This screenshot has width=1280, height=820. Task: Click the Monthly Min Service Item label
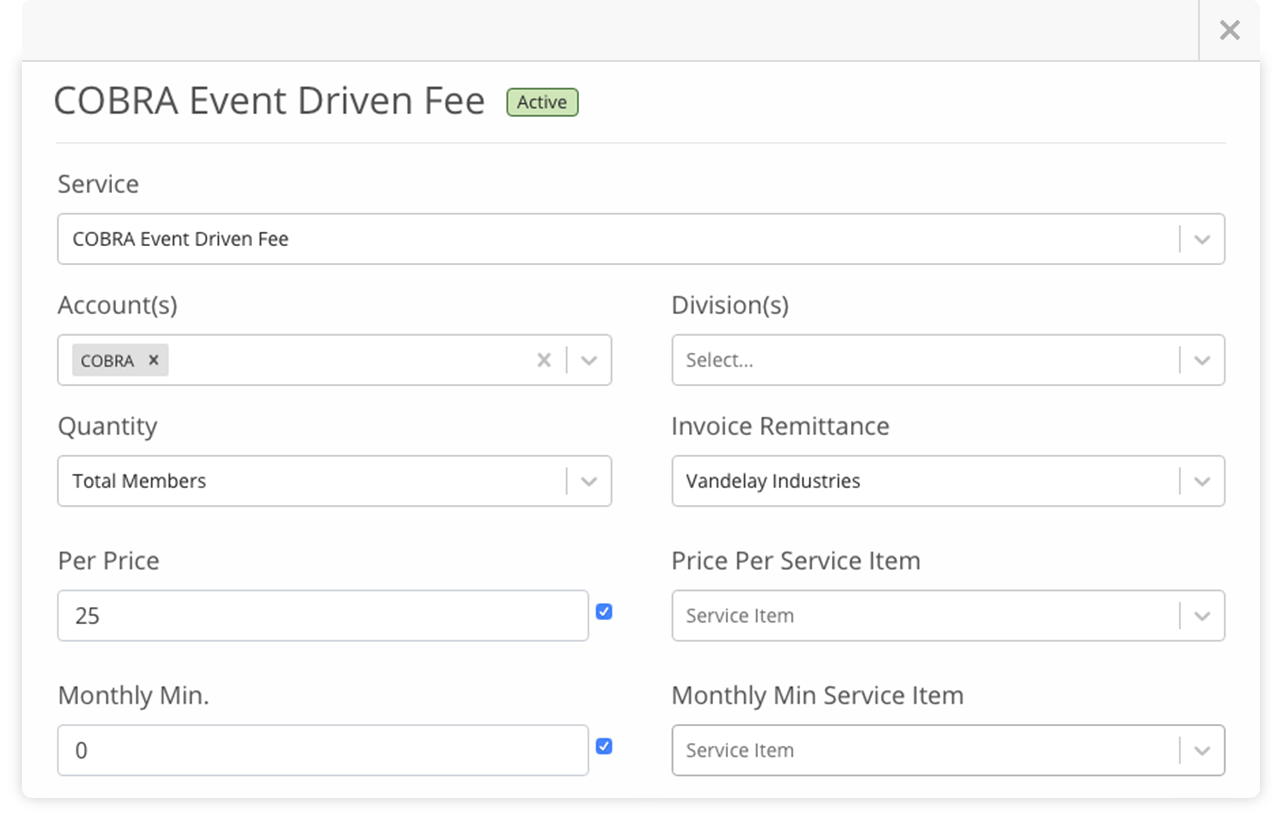817,696
